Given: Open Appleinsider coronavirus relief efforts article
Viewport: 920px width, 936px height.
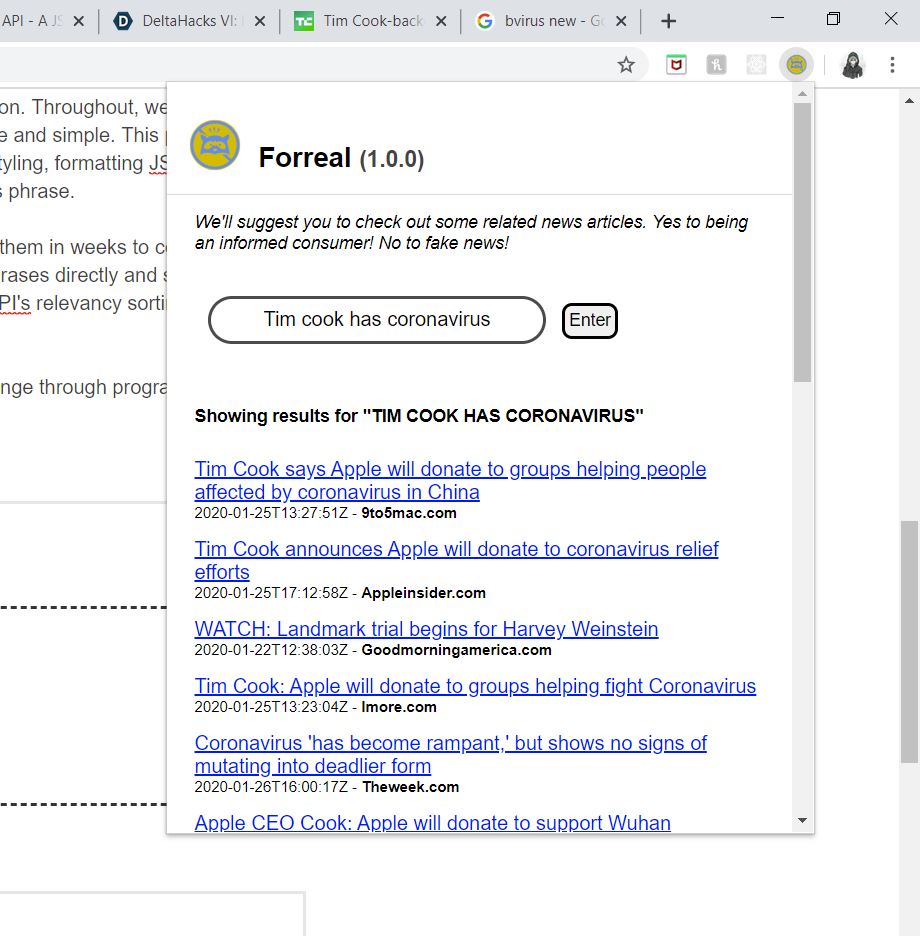Looking at the screenshot, I should (x=456, y=560).
